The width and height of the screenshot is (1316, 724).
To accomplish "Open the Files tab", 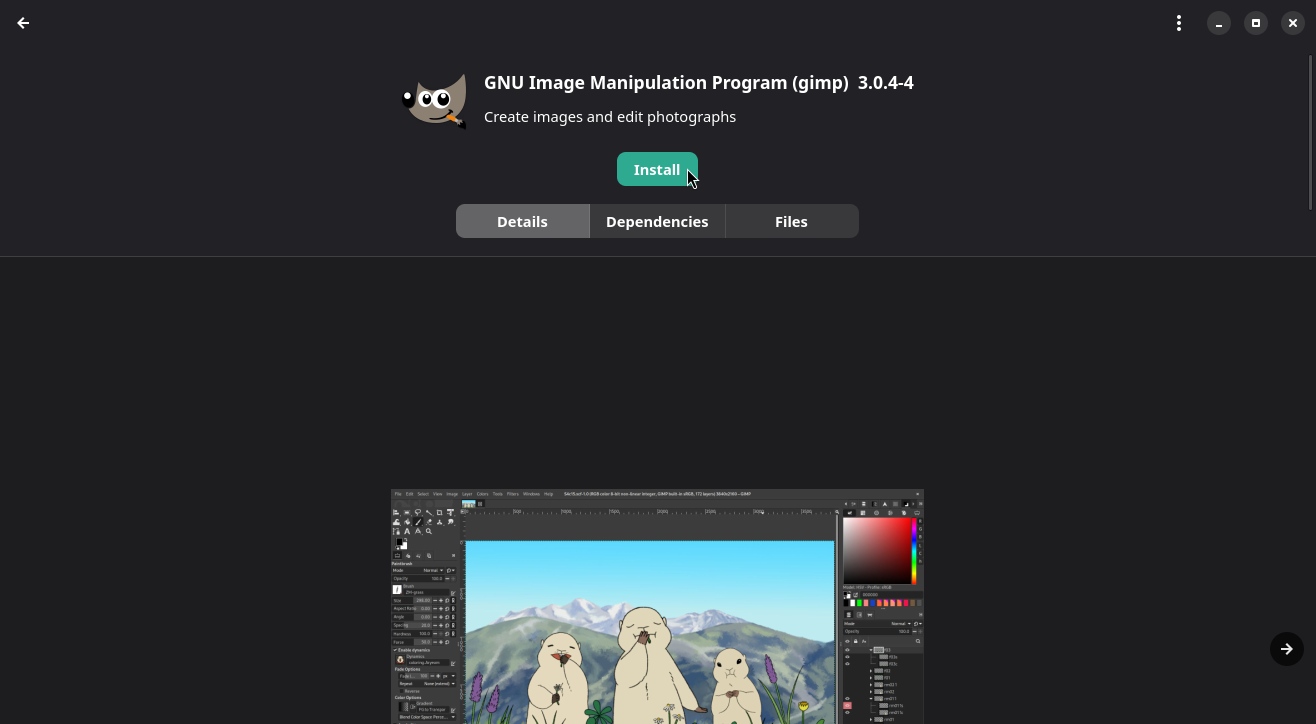I will [x=791, y=221].
